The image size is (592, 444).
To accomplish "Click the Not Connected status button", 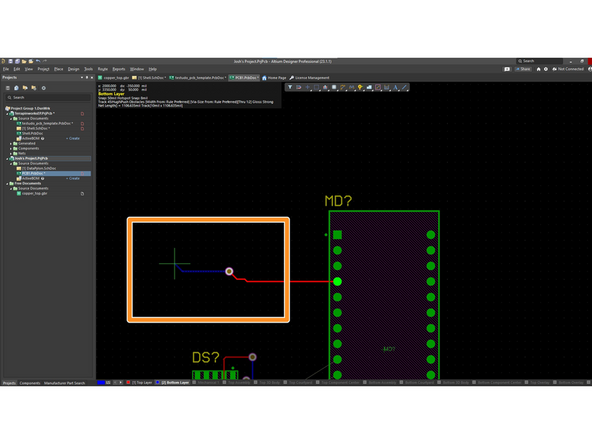I will pyautogui.click(x=568, y=69).
